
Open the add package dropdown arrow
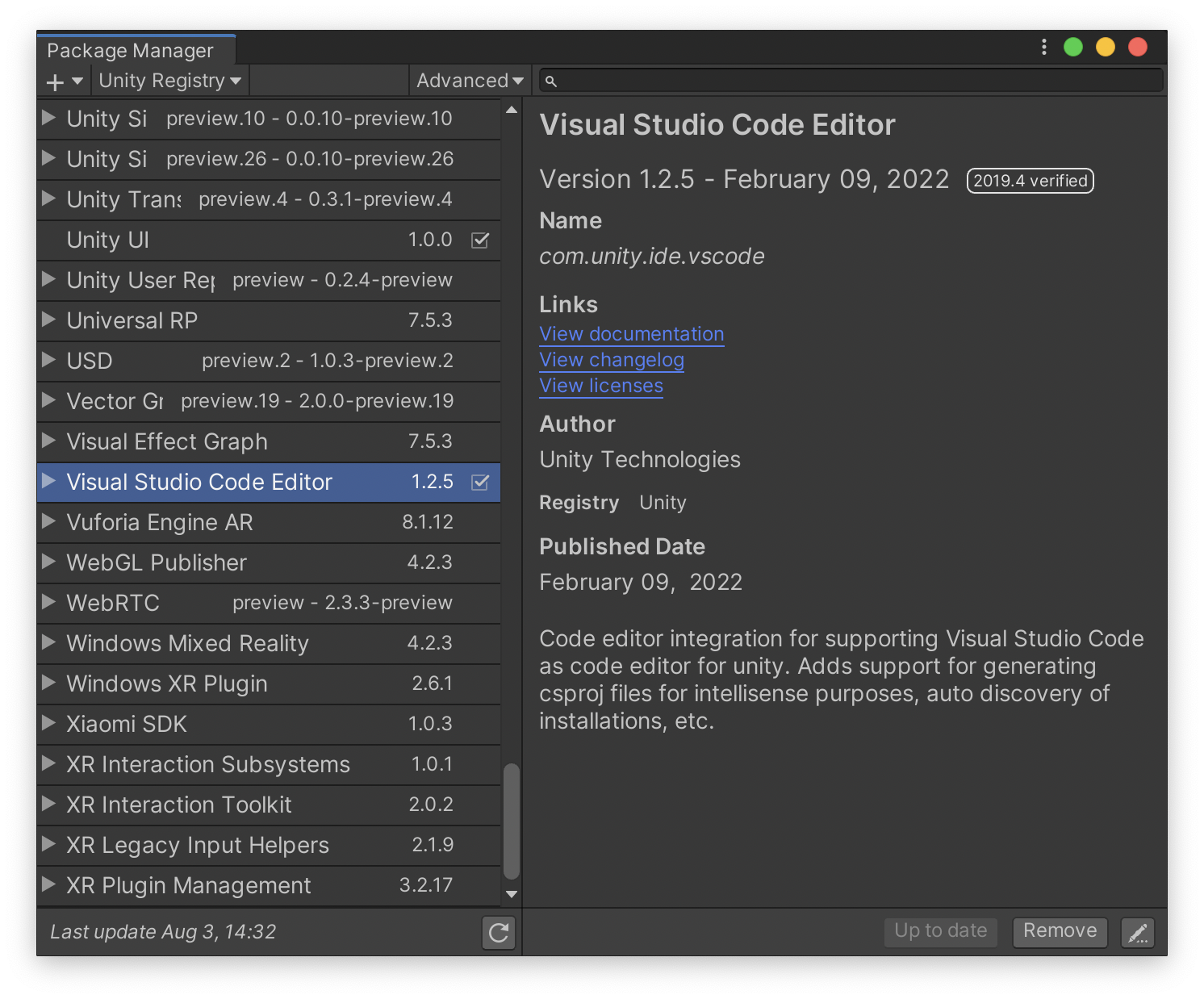77,82
